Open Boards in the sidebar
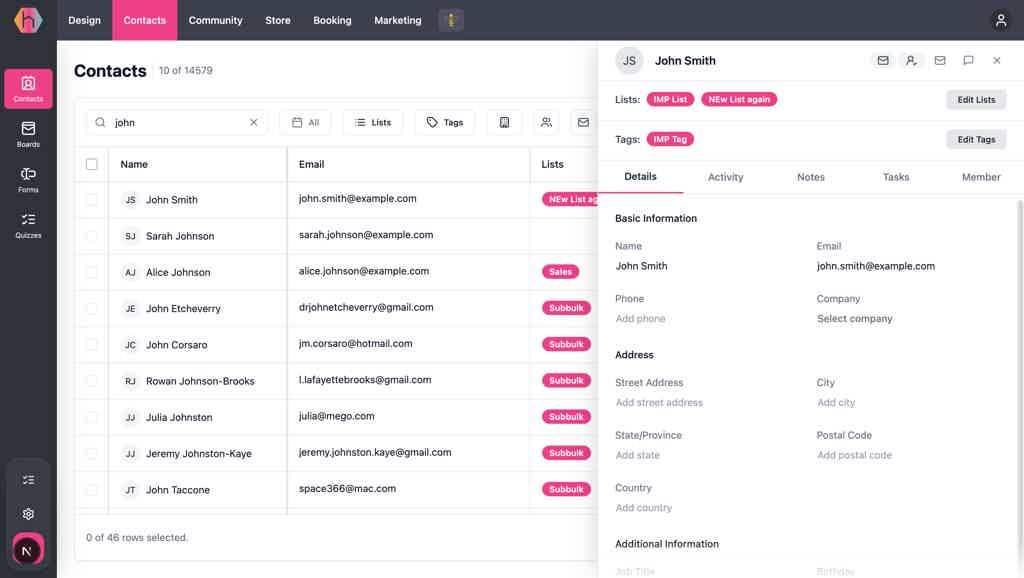 28,134
